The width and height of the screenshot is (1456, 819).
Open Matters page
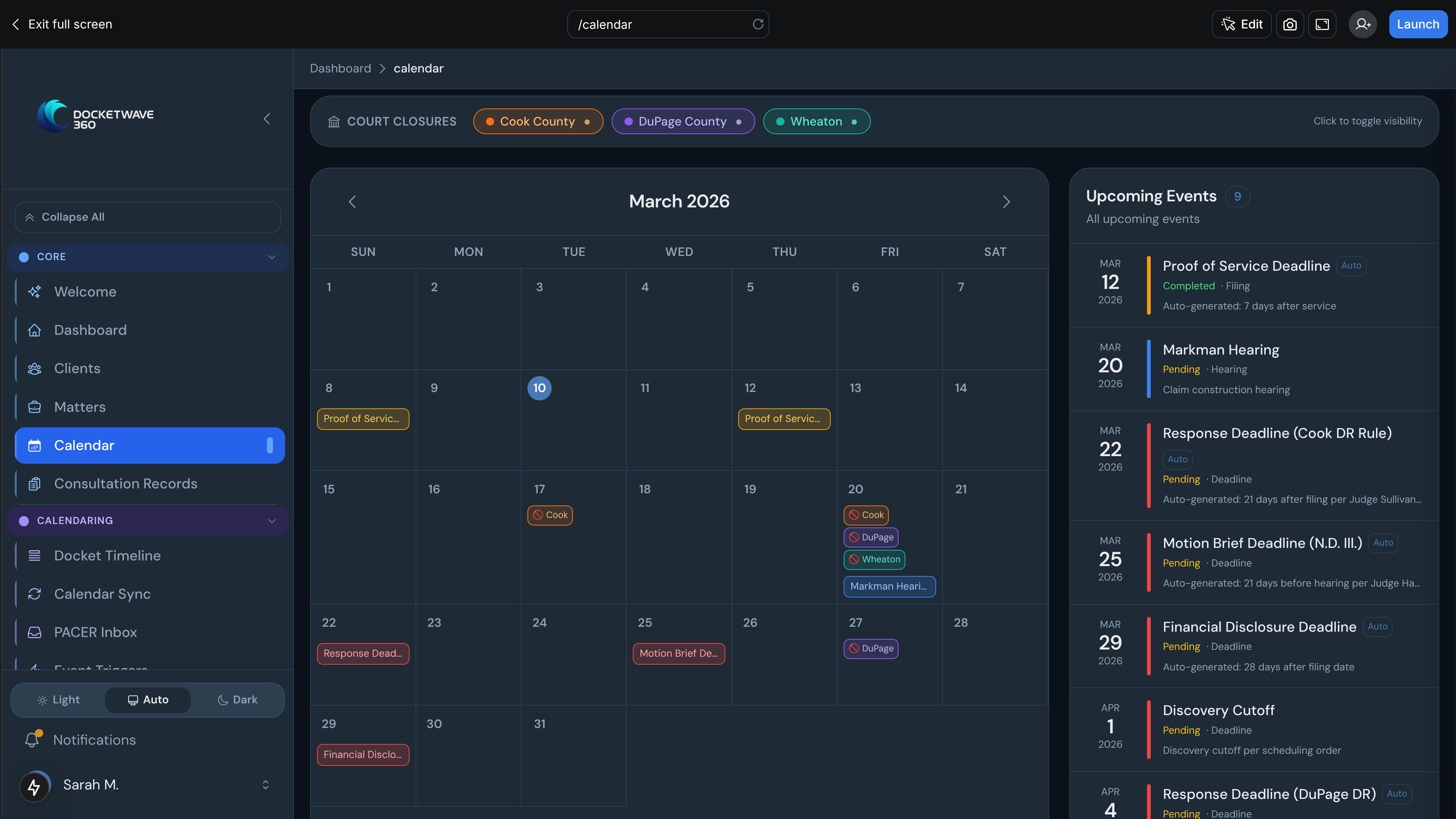pyautogui.click(x=150, y=407)
